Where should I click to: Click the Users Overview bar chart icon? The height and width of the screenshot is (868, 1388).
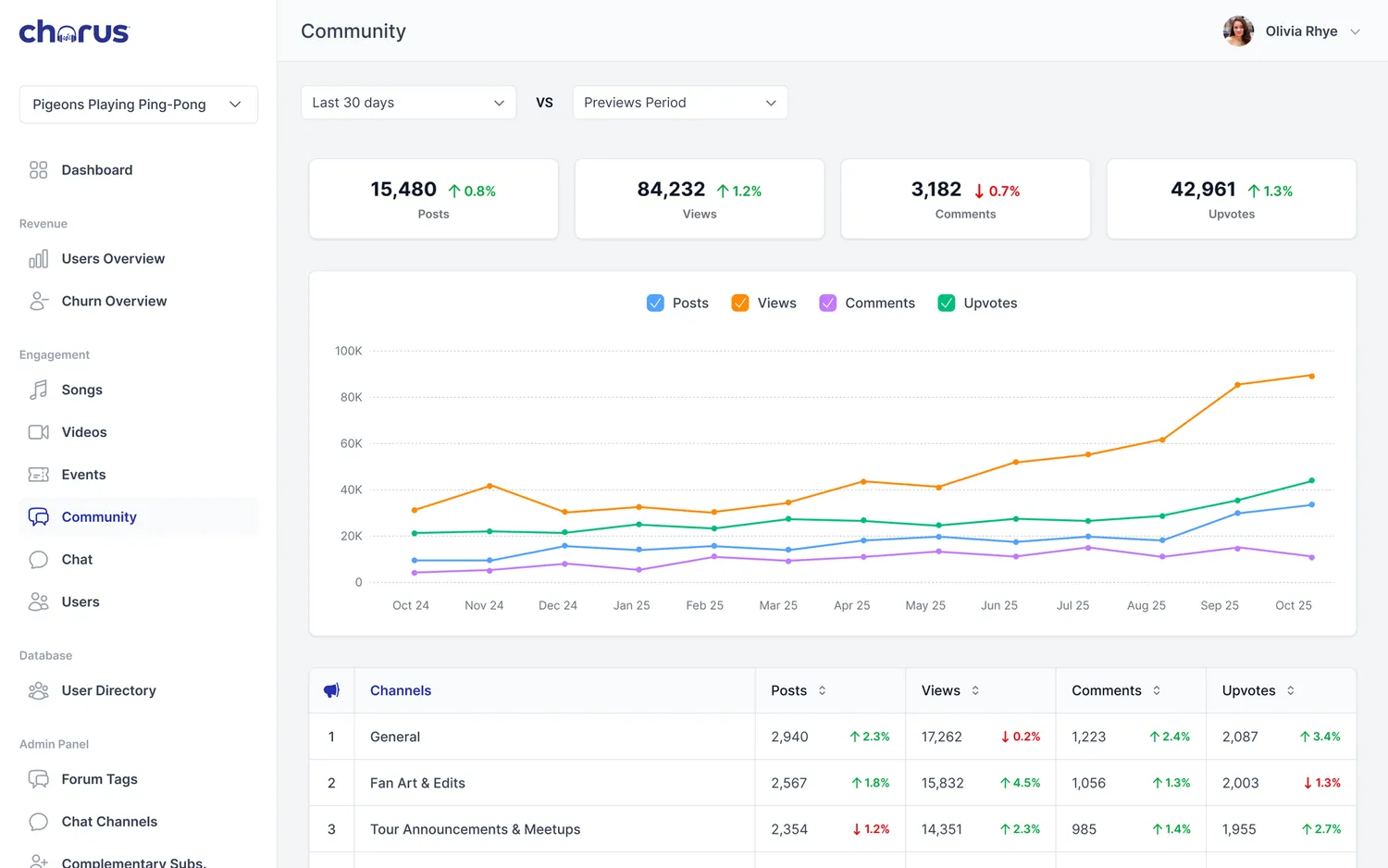[x=38, y=259]
